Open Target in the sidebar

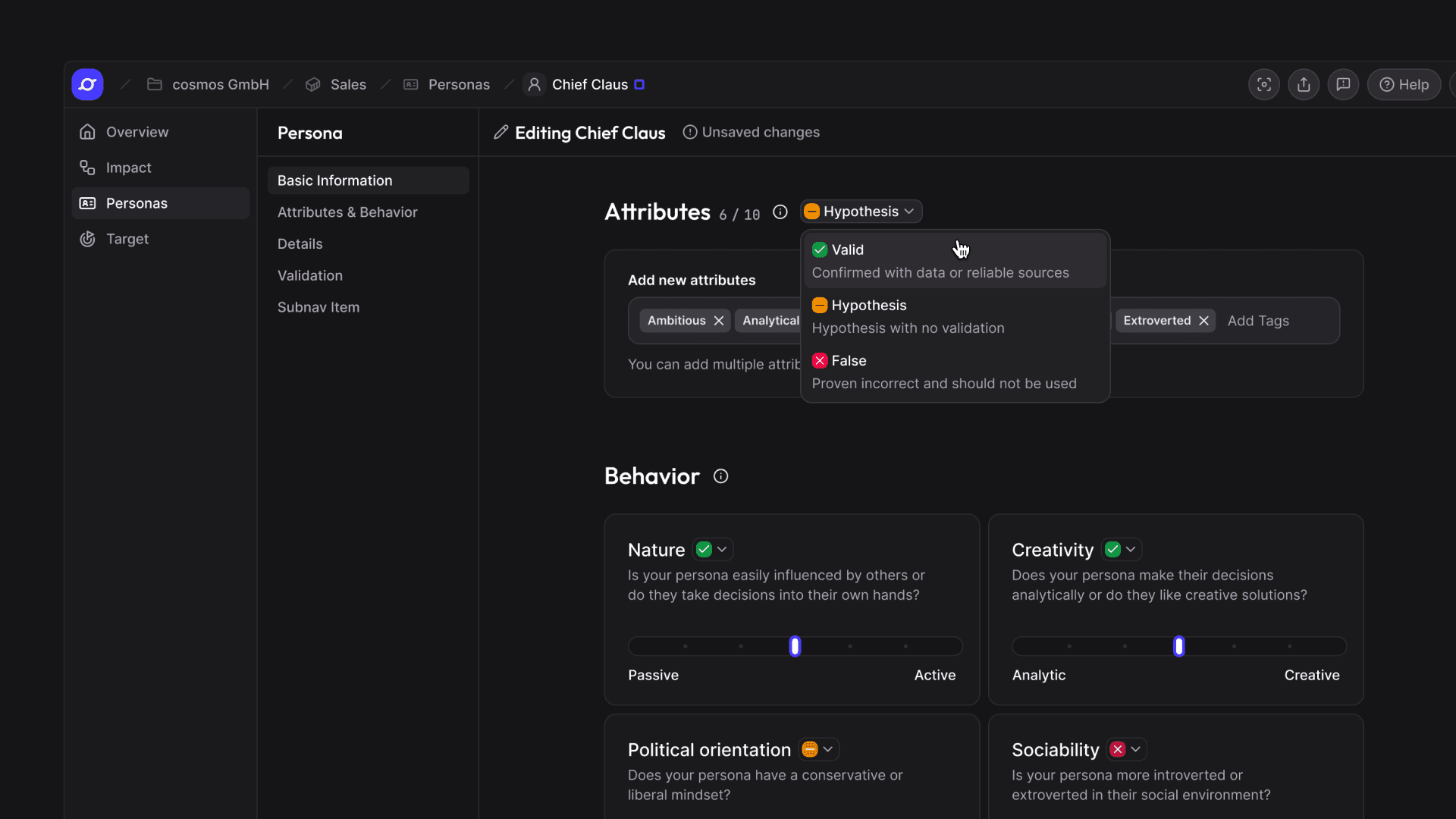(x=161, y=239)
